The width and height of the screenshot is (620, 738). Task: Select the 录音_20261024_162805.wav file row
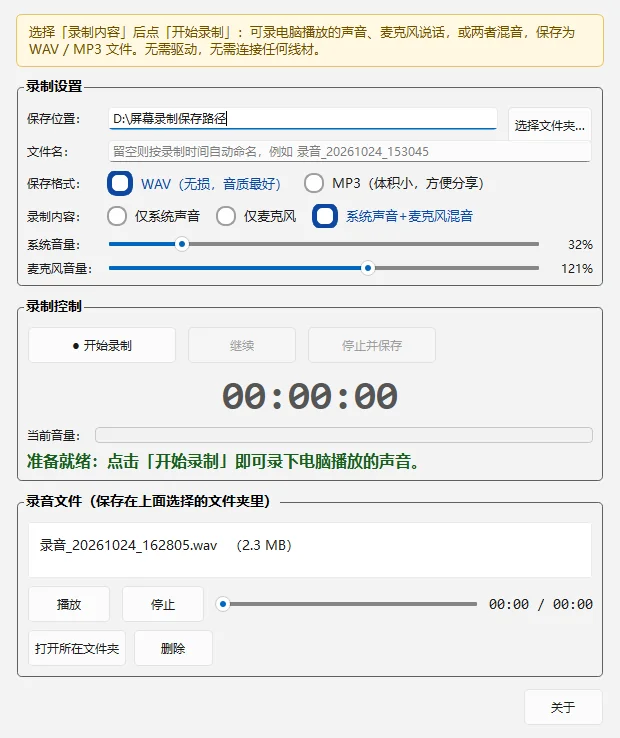(310, 545)
